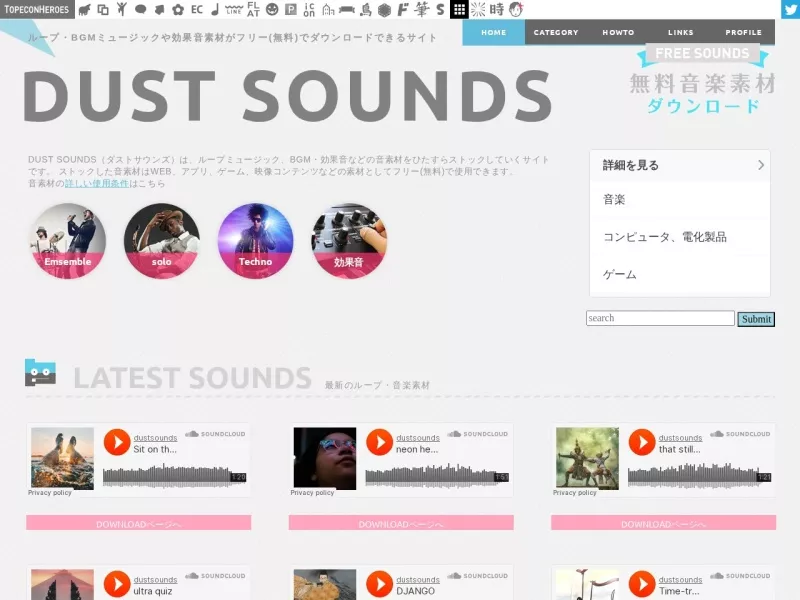
Task: Click the Submit search button
Action: pyautogui.click(x=756, y=319)
